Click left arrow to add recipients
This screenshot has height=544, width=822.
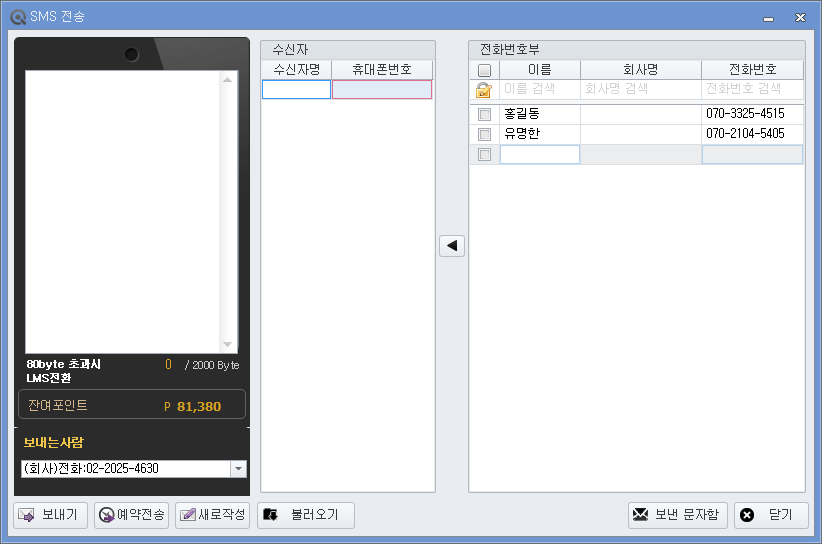click(x=452, y=246)
